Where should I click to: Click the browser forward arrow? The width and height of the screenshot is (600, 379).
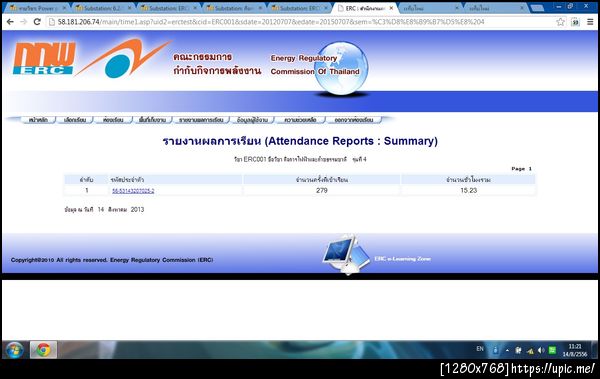click(x=23, y=22)
